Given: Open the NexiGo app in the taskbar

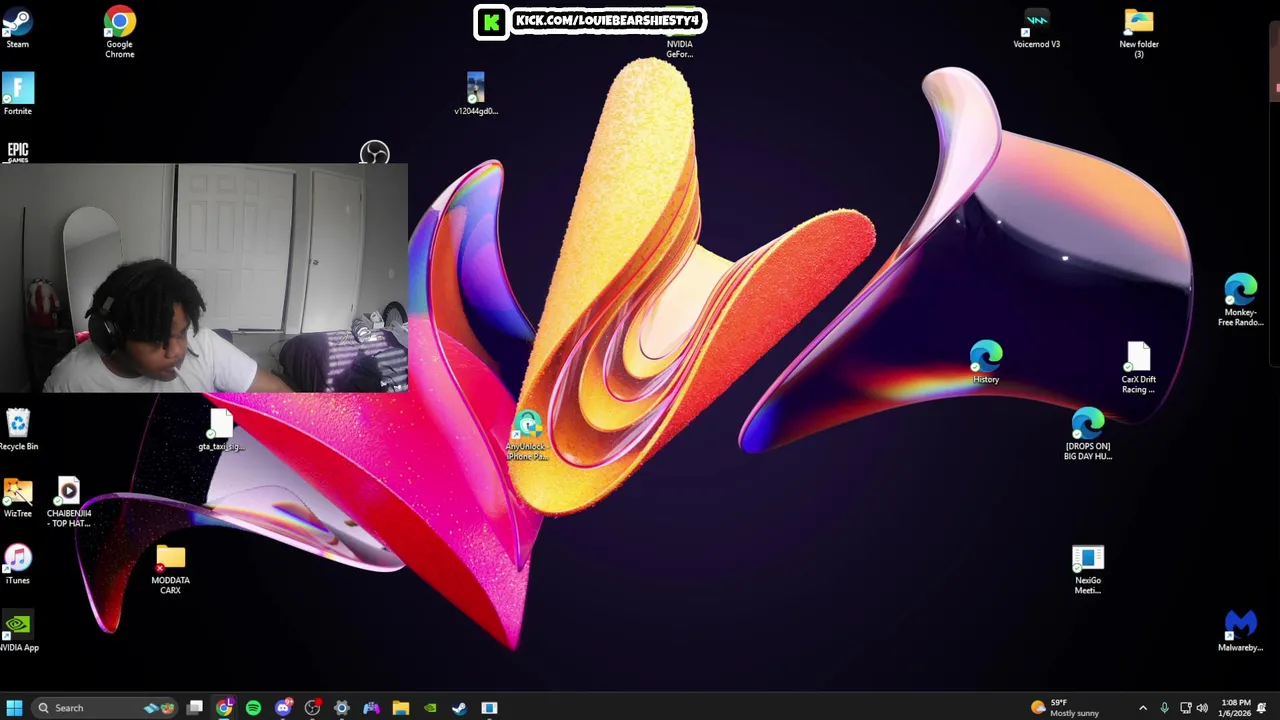Looking at the screenshot, I should (x=489, y=708).
